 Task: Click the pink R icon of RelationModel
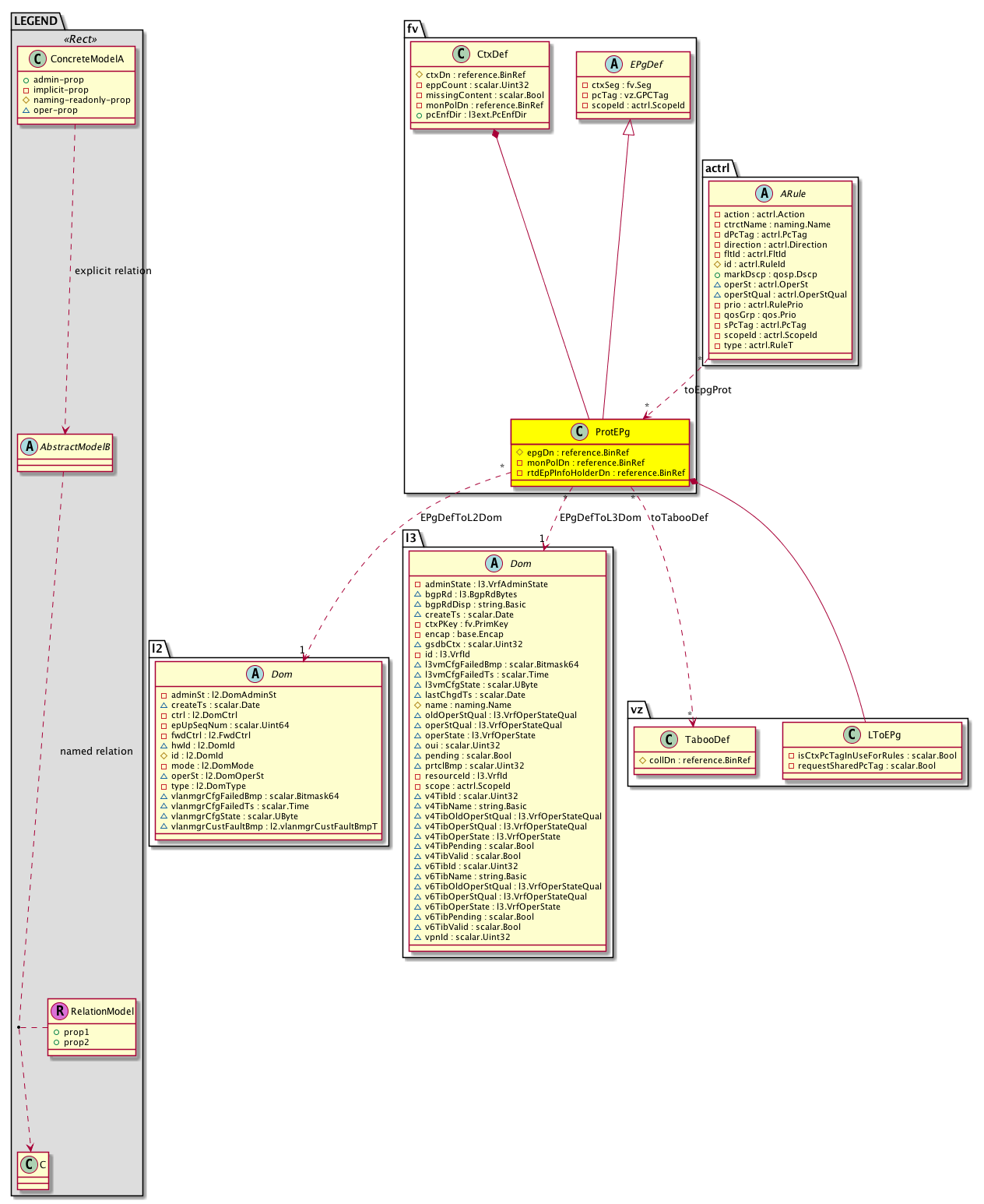[x=58, y=1011]
